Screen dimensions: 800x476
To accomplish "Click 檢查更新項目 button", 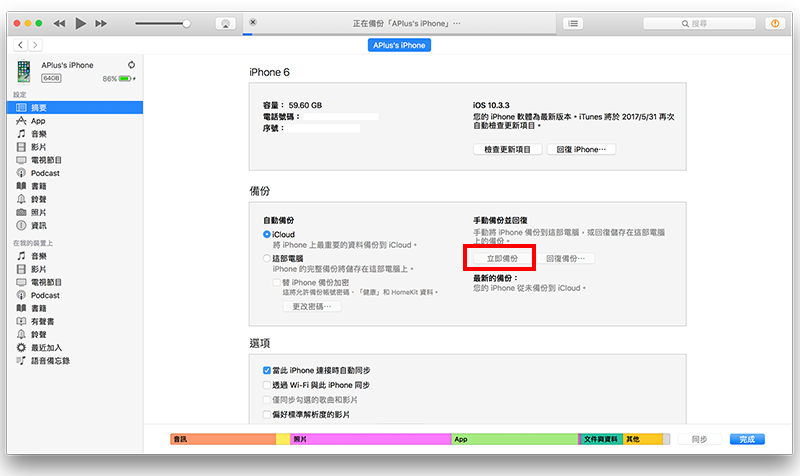I will pos(507,149).
